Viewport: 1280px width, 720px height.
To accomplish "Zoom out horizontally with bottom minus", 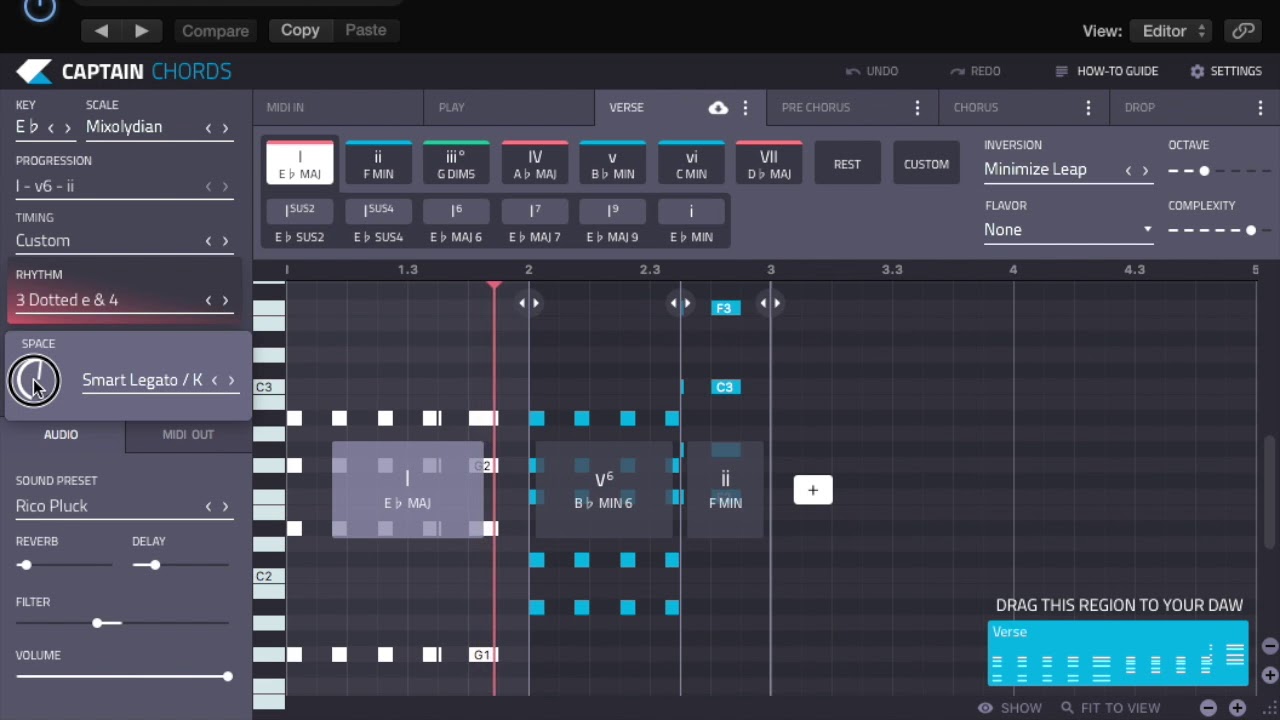I will 1208,708.
